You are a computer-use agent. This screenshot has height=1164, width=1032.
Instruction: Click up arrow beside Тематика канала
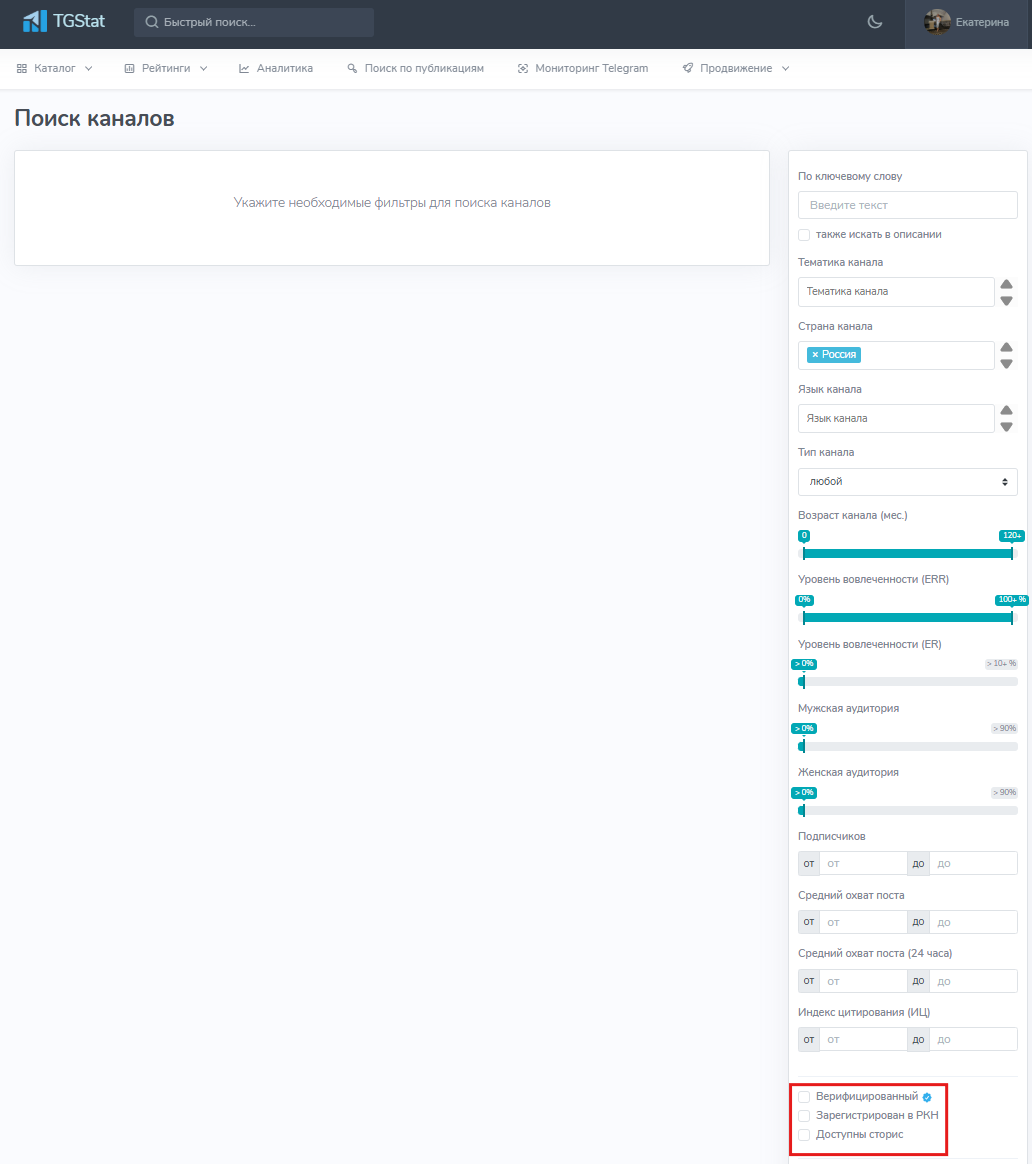(1006, 285)
